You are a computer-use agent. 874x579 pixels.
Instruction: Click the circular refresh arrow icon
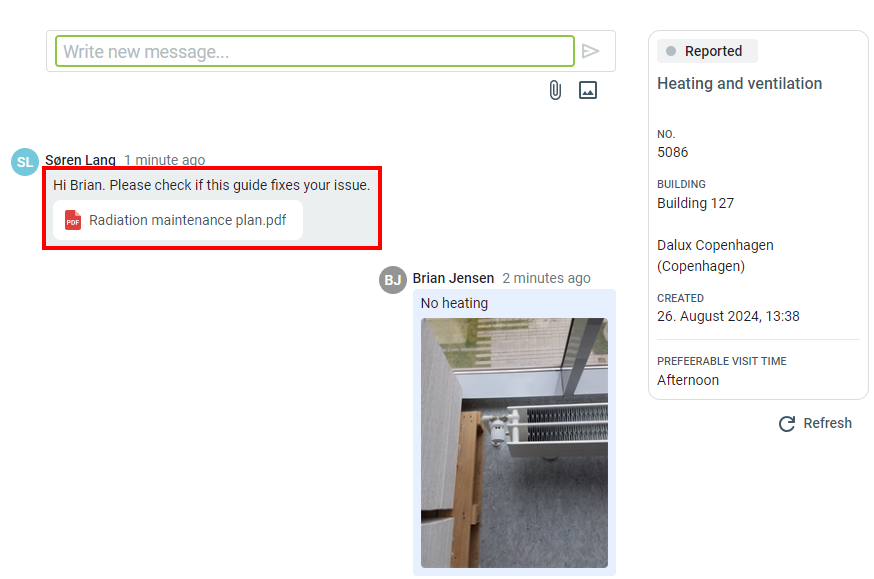(786, 424)
